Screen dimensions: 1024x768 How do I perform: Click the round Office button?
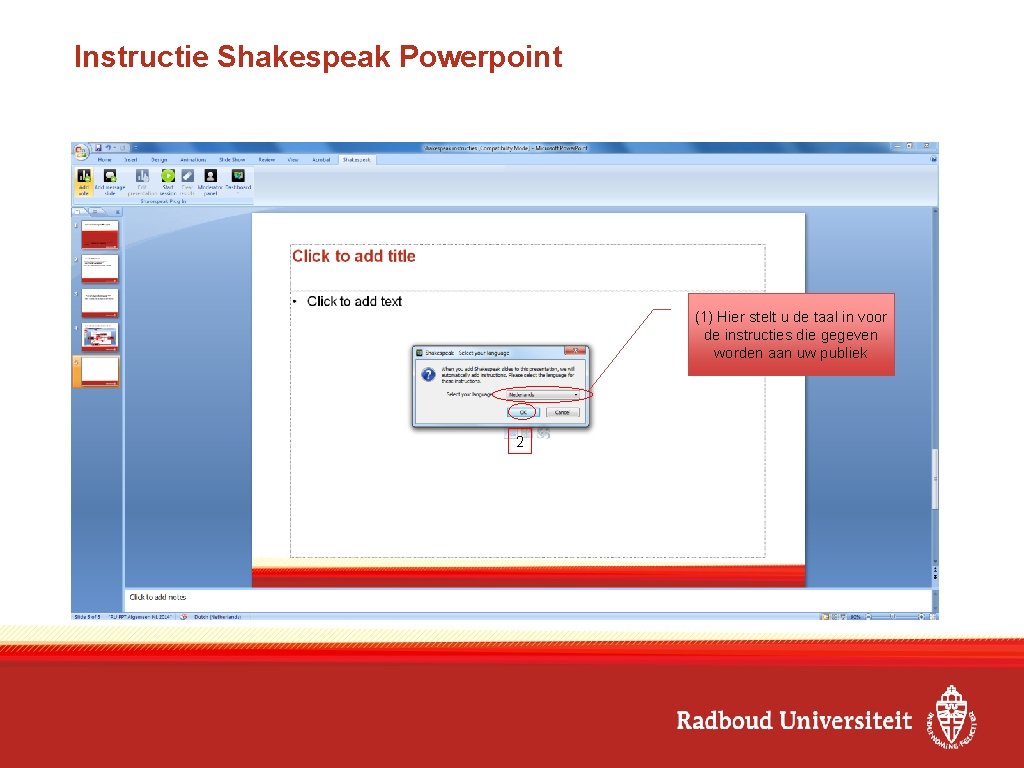coord(81,152)
